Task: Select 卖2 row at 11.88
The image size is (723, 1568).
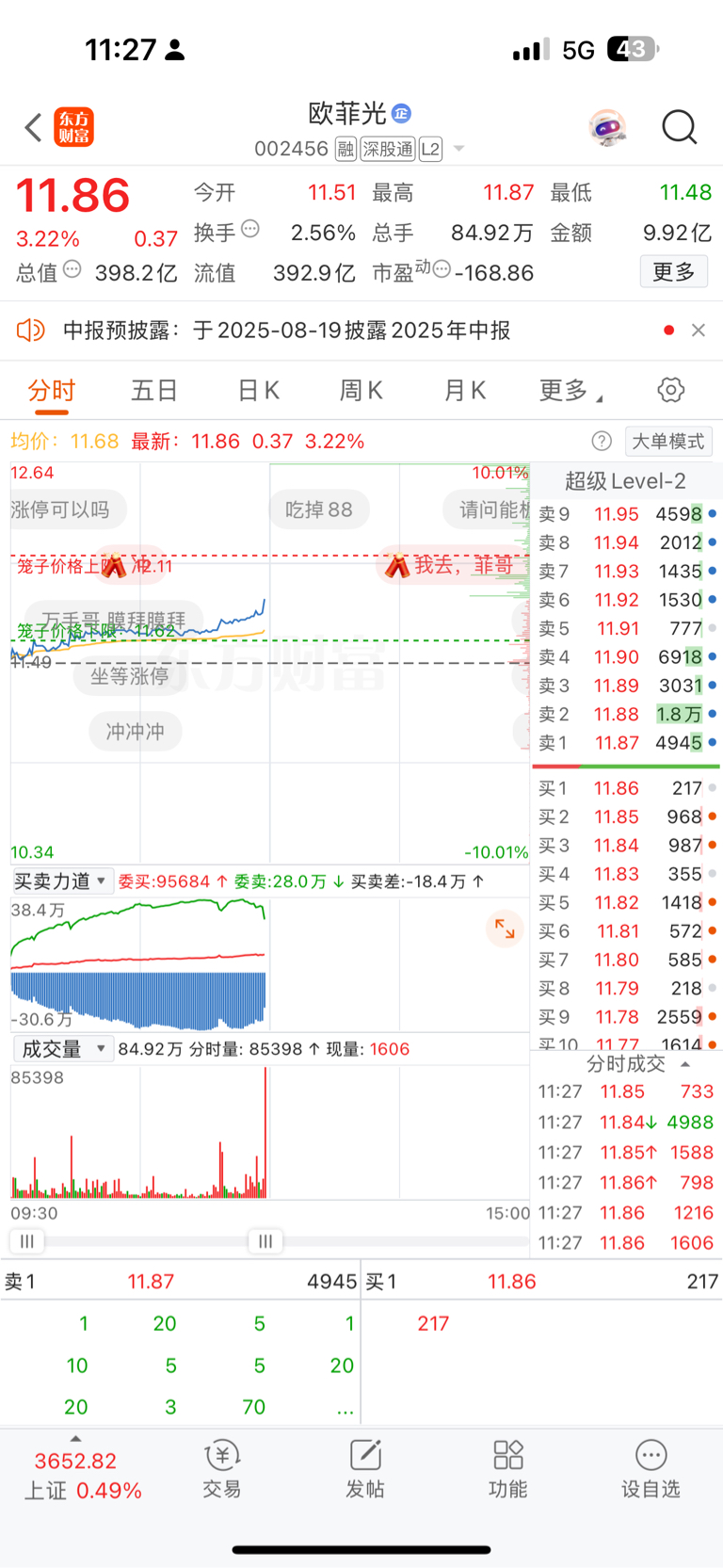Action: point(626,714)
